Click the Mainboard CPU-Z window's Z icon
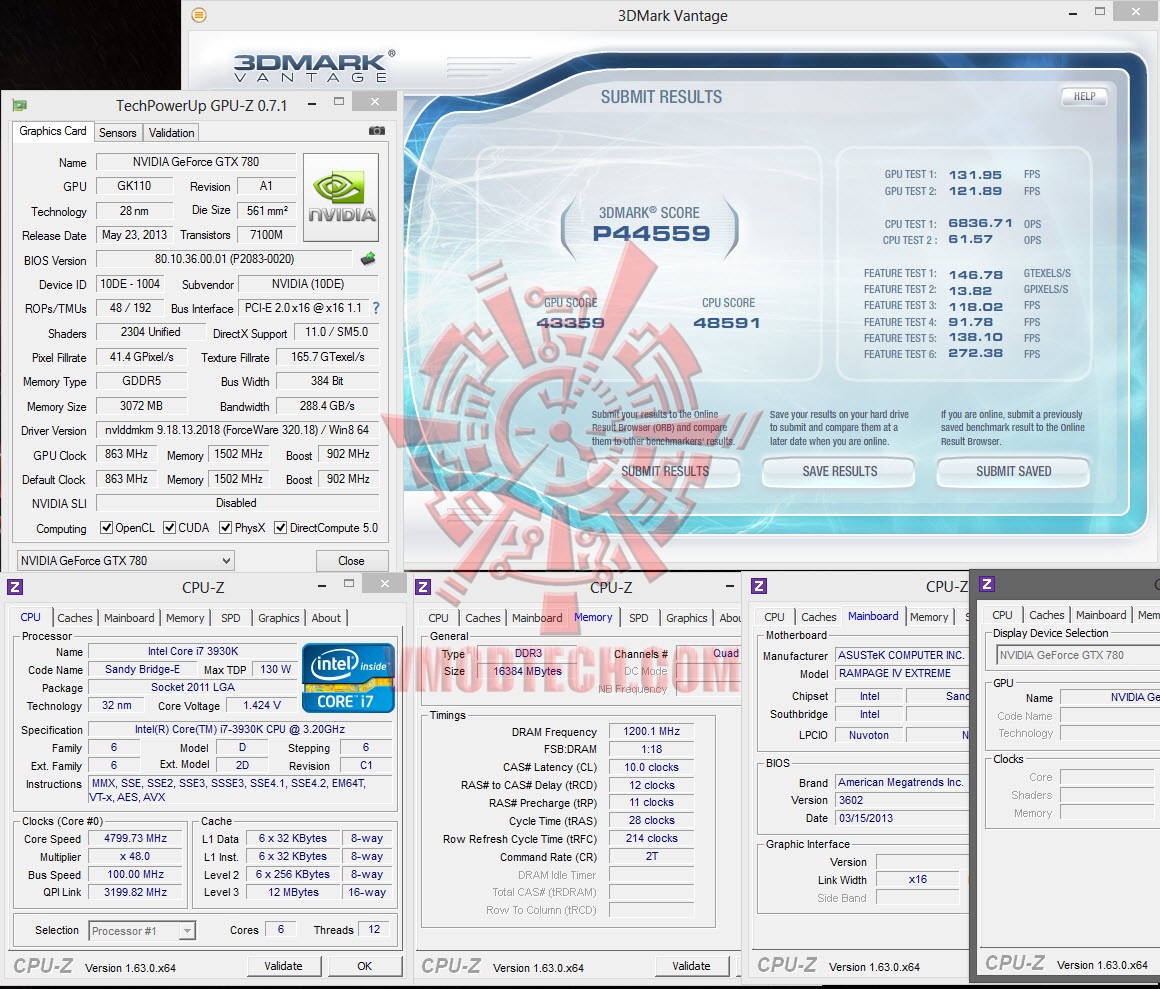Viewport: 1160px width, 989px height. click(758, 587)
